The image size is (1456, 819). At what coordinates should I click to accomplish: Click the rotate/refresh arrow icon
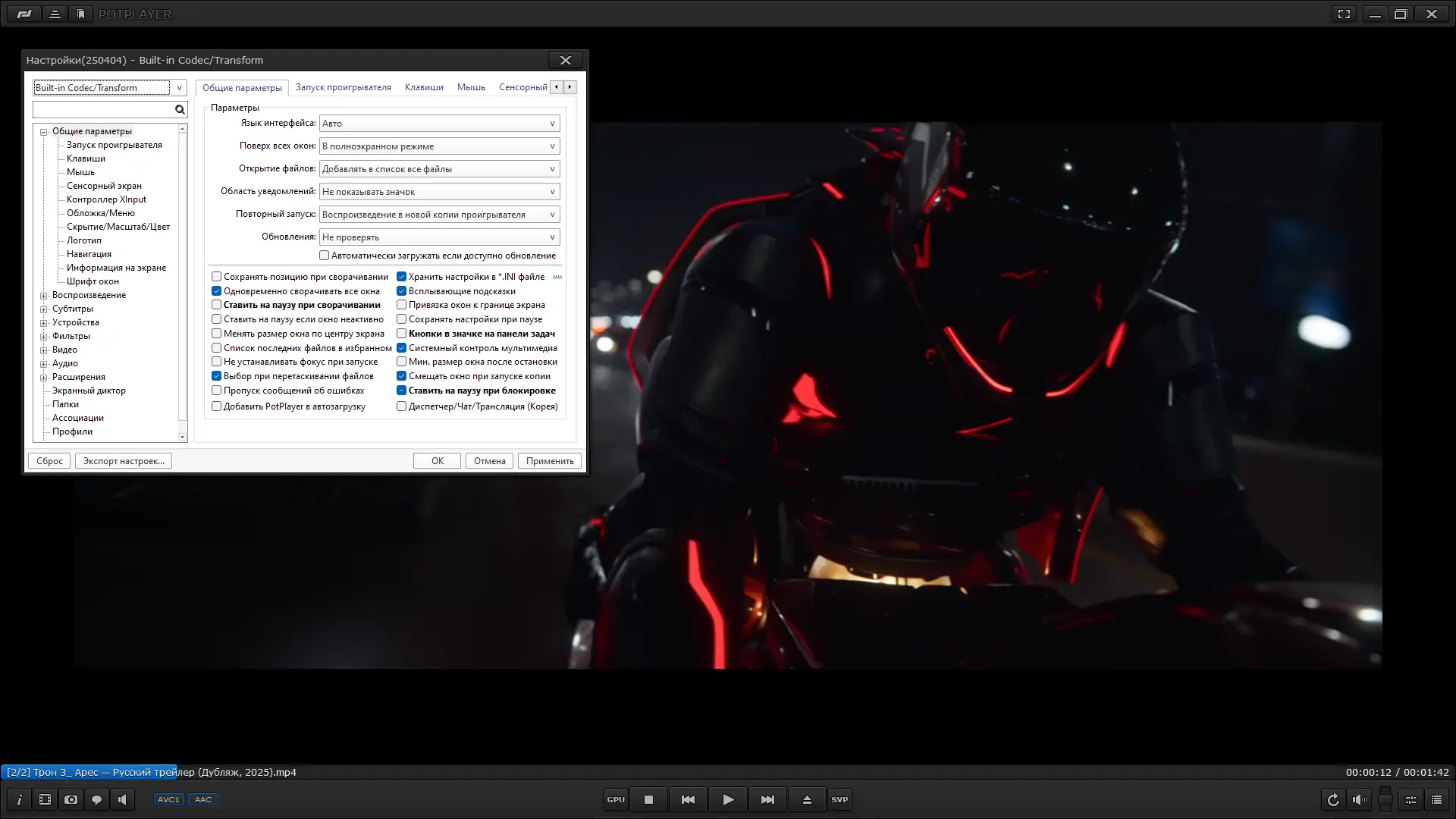click(x=1332, y=799)
